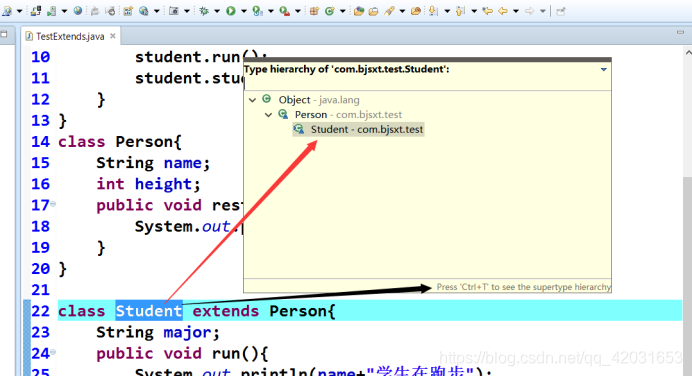Screen dimensions: 692x376
Task: Click the server connection icon with red arrows
Action: tap(36, 11)
